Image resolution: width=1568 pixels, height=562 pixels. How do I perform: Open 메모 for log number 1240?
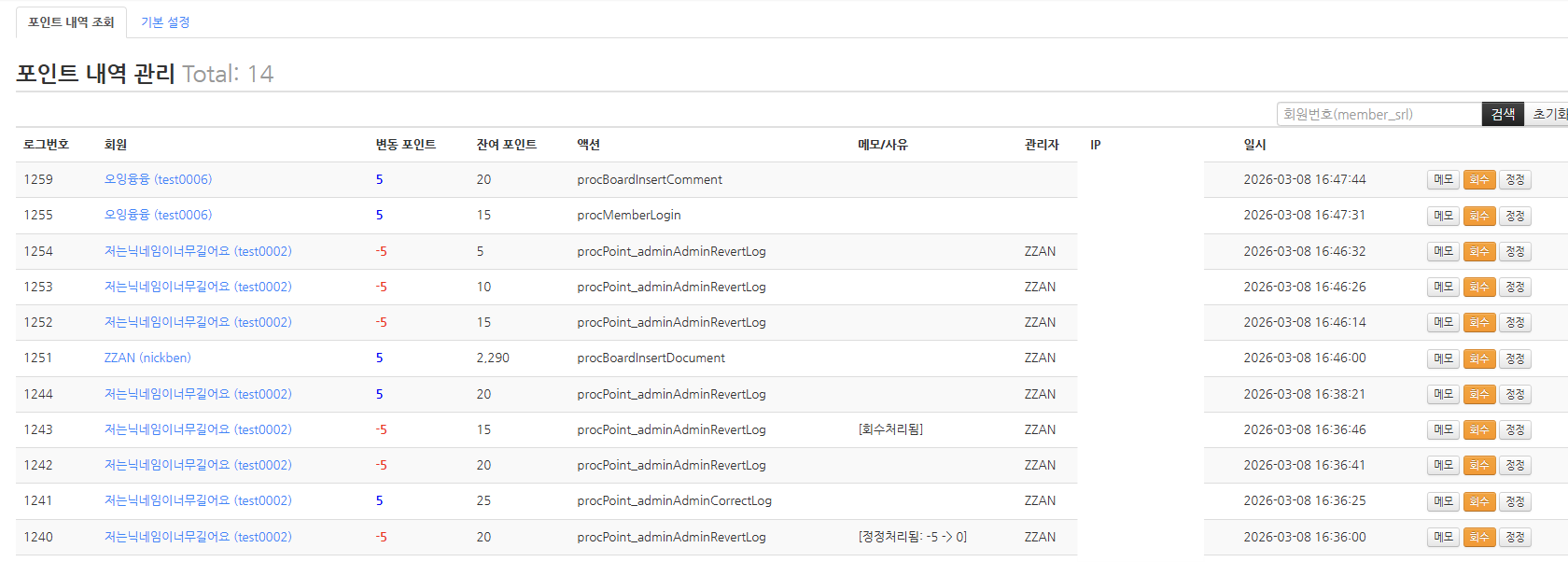coord(1443,537)
